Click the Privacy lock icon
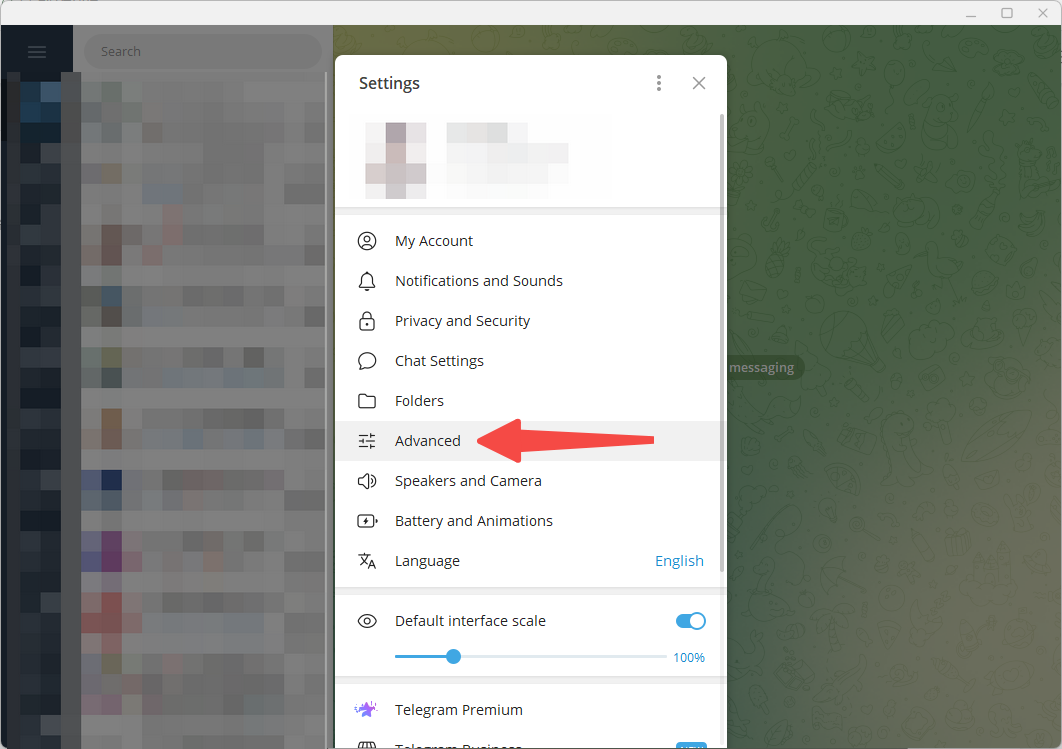This screenshot has width=1062, height=749. tap(367, 321)
